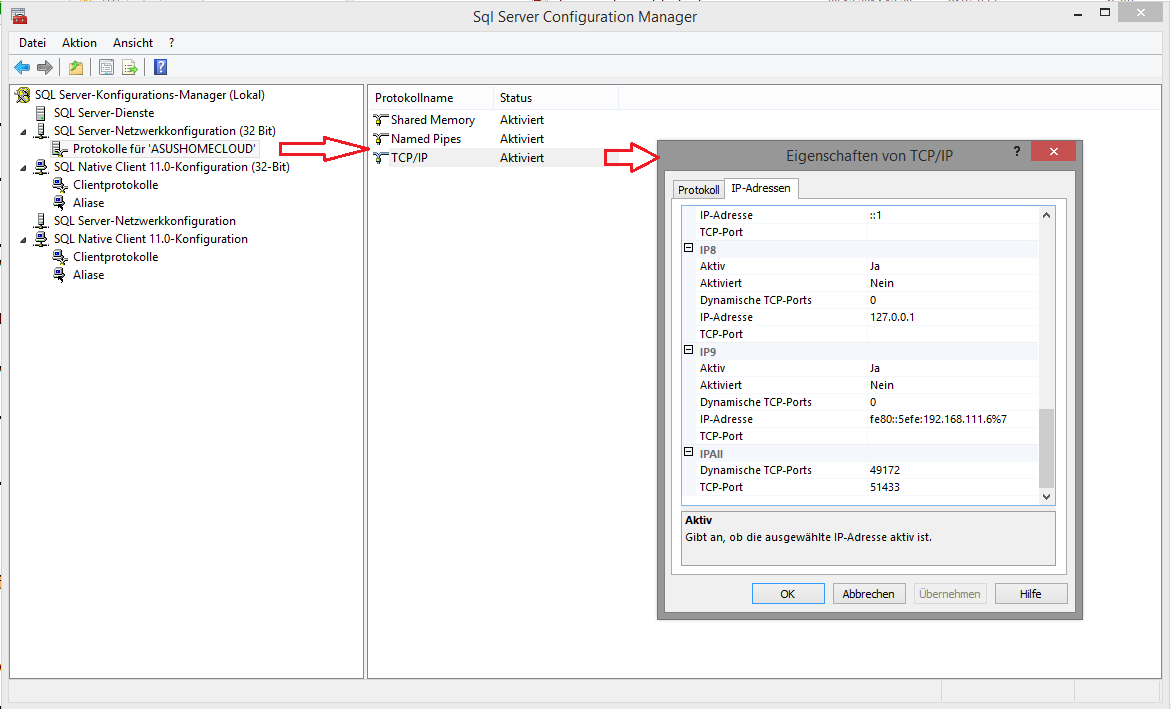The image size is (1171, 709).
Task: Open the Aktion menu
Action: [79, 43]
